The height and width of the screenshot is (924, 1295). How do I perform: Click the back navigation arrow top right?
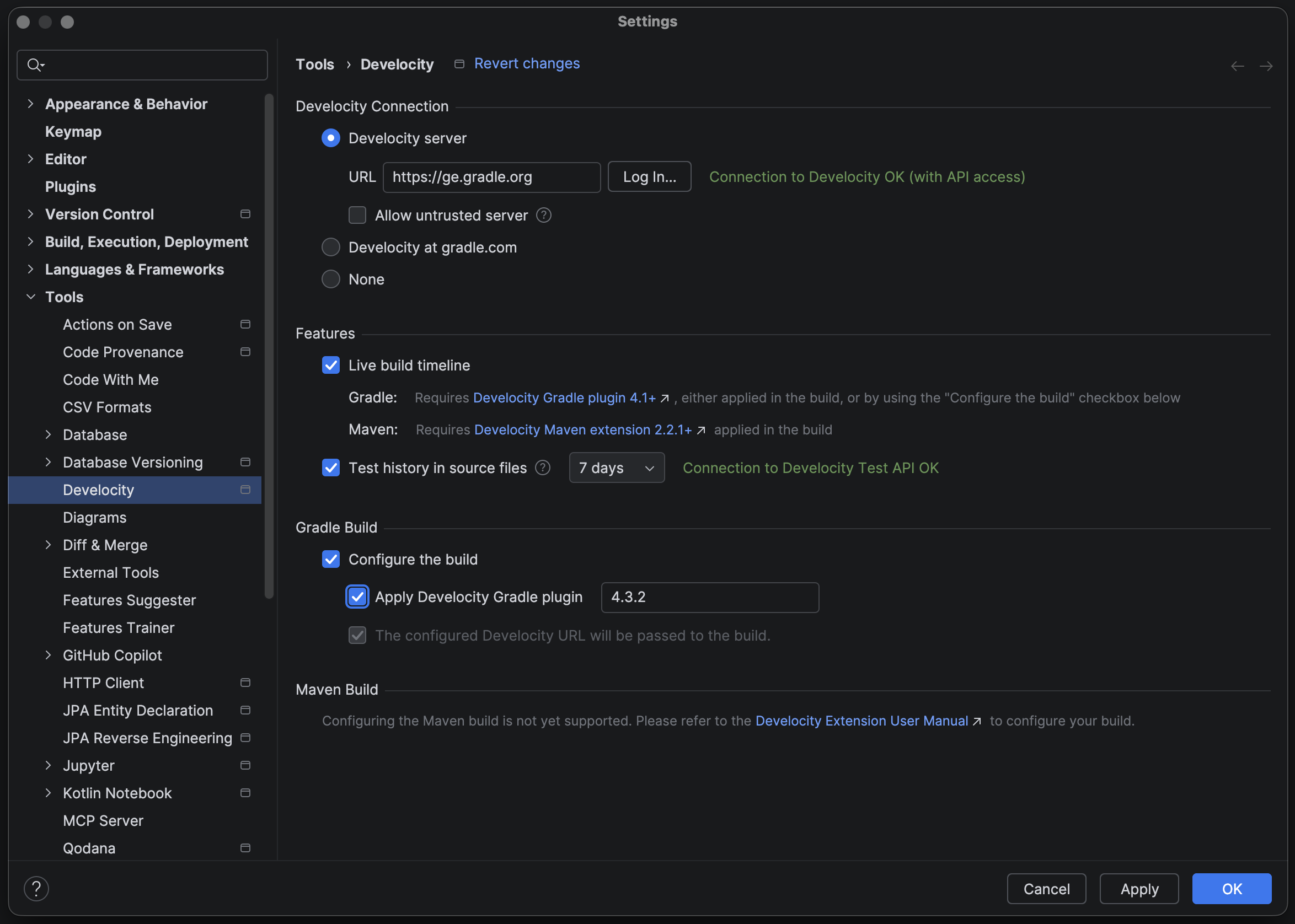1238,66
